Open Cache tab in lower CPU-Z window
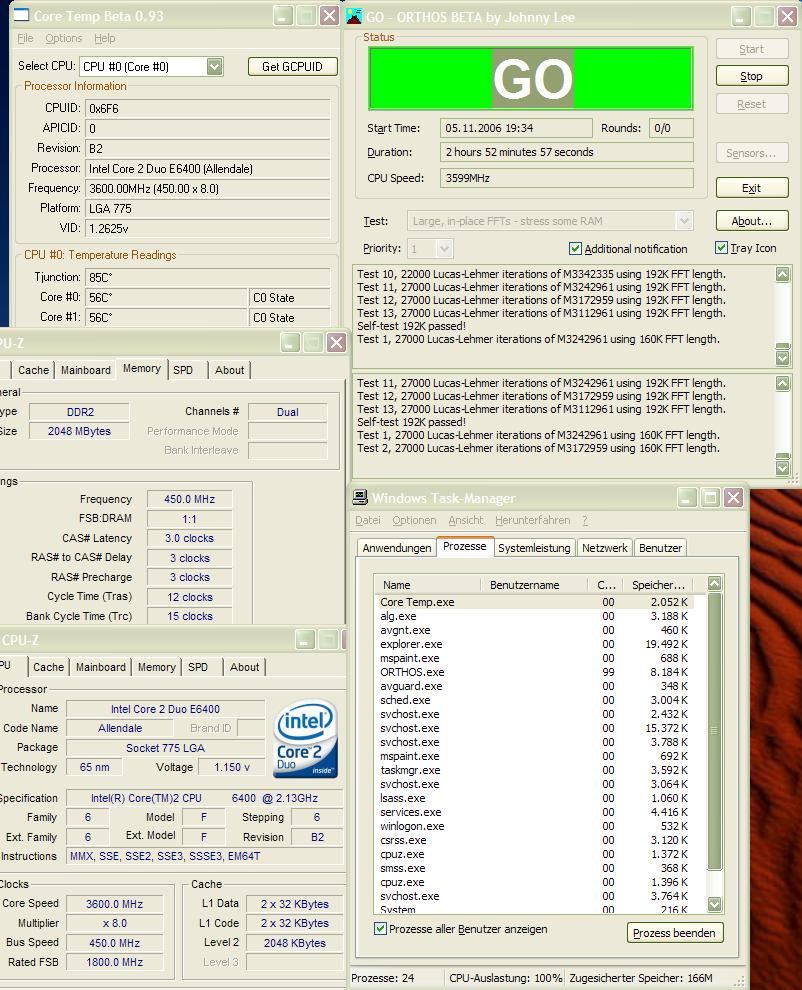 (x=48, y=667)
